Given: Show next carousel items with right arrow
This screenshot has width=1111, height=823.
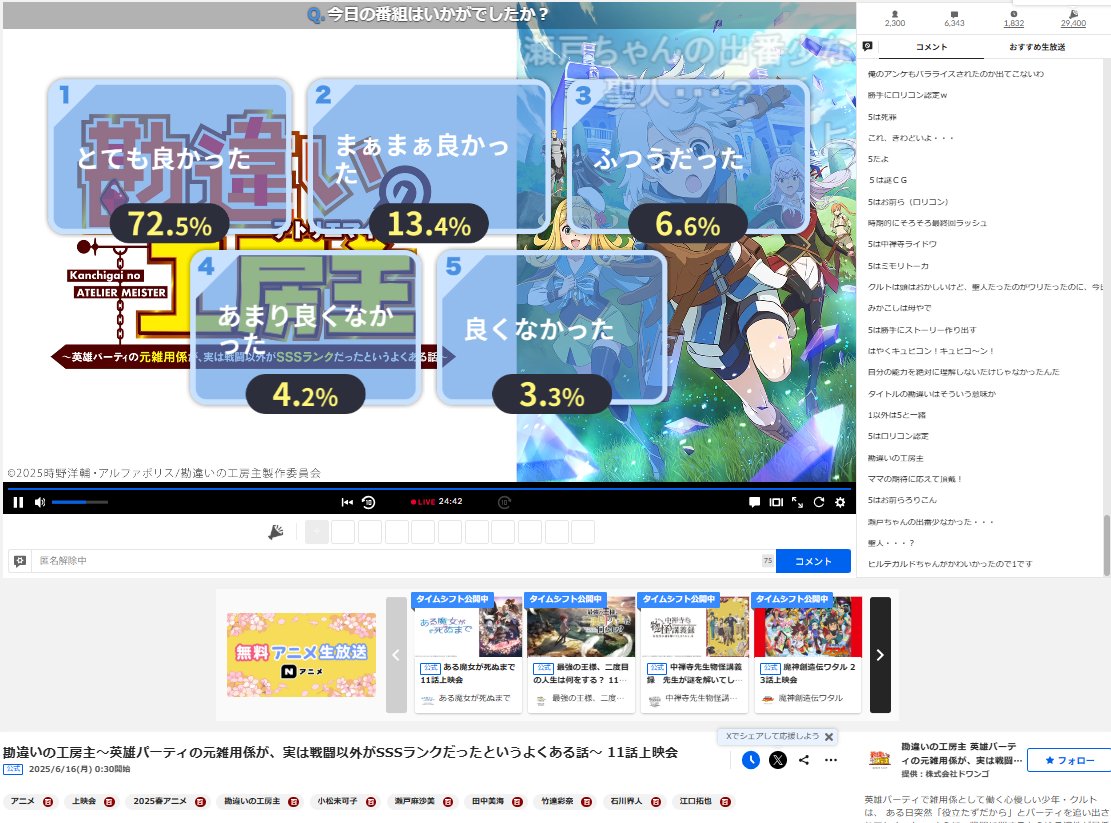Looking at the screenshot, I should pyautogui.click(x=880, y=655).
